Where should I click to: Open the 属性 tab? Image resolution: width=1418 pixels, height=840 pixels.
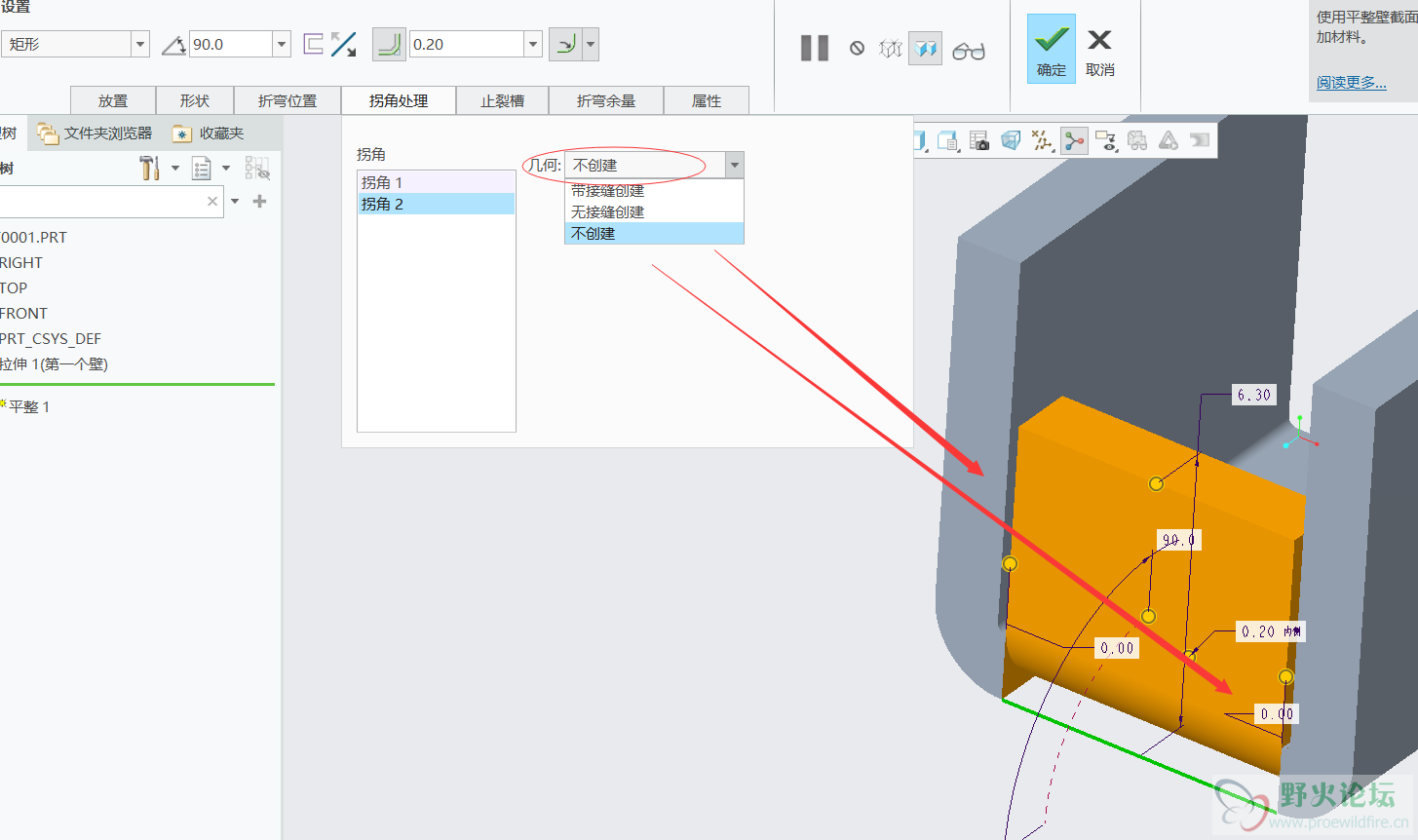707,100
